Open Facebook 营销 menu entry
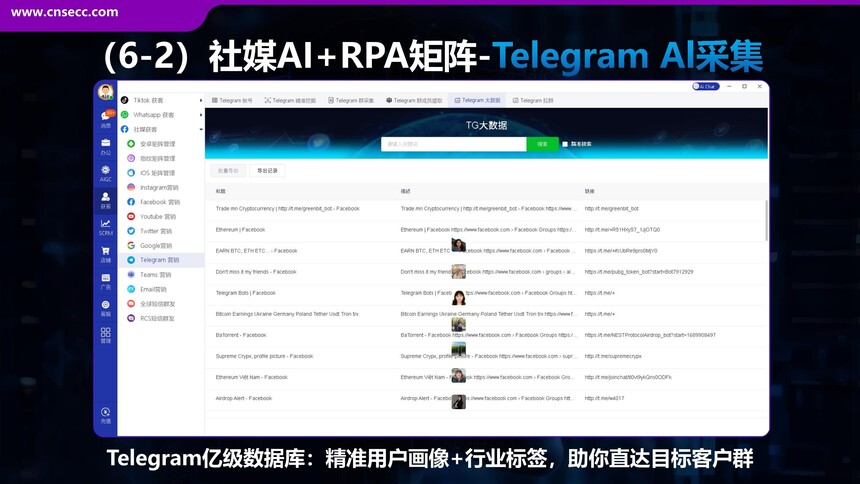The height and width of the screenshot is (484, 860). pyautogui.click(x=161, y=202)
